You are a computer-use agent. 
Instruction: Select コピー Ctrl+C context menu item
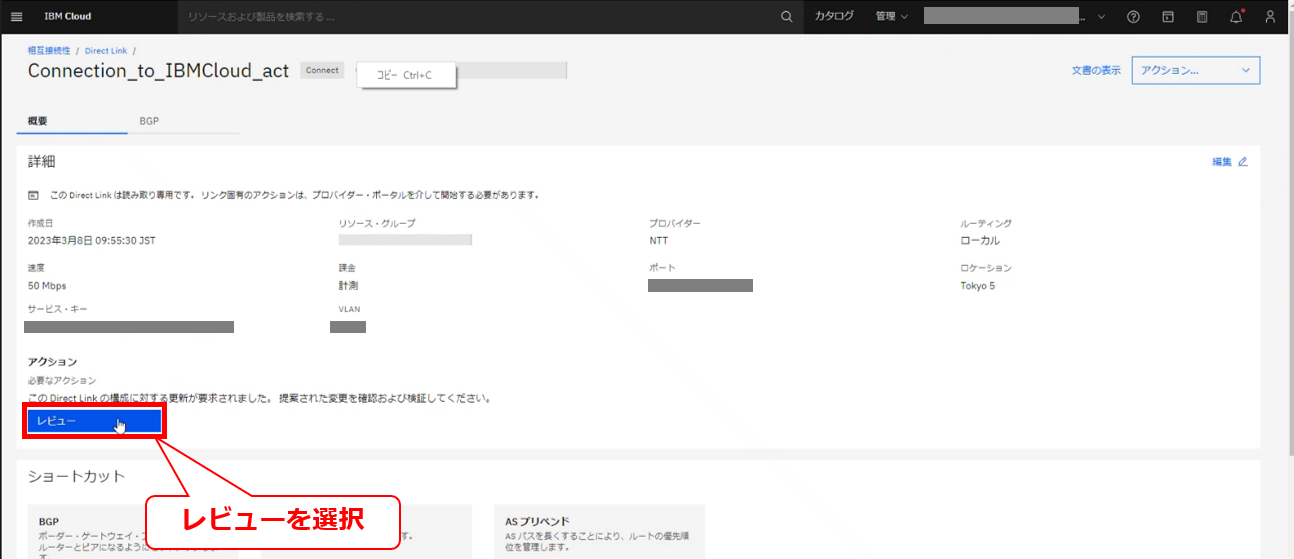tap(405, 75)
